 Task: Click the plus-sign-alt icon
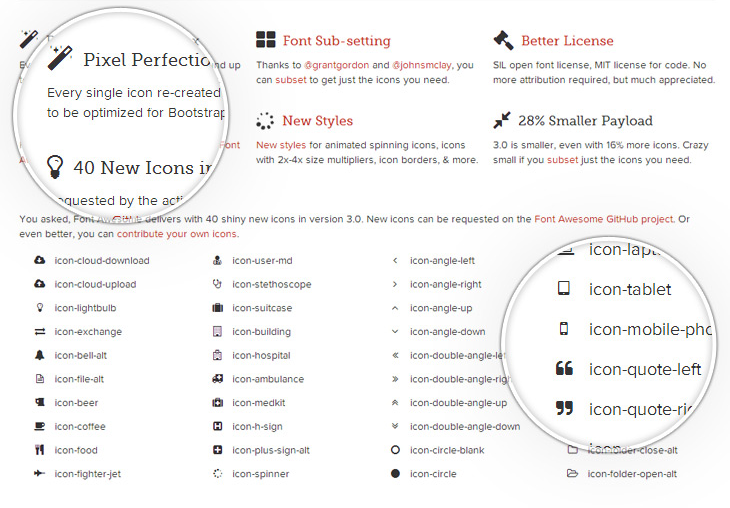[x=217, y=450]
